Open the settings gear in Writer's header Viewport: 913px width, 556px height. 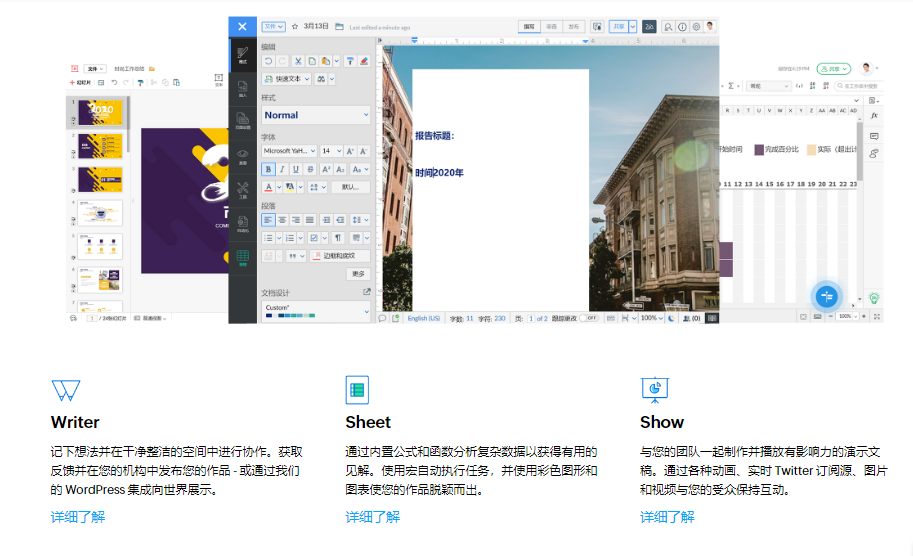[x=696, y=27]
